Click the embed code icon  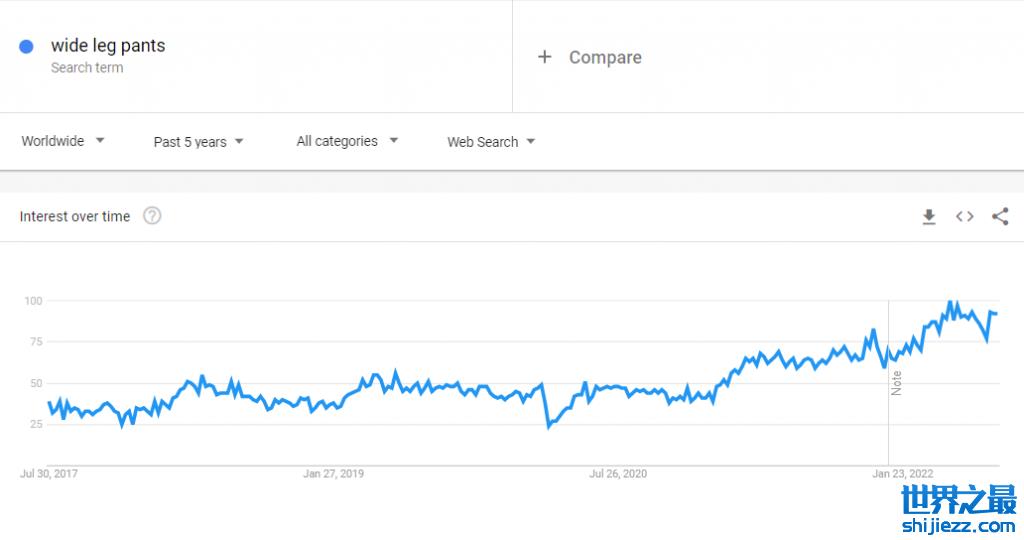pos(964,216)
